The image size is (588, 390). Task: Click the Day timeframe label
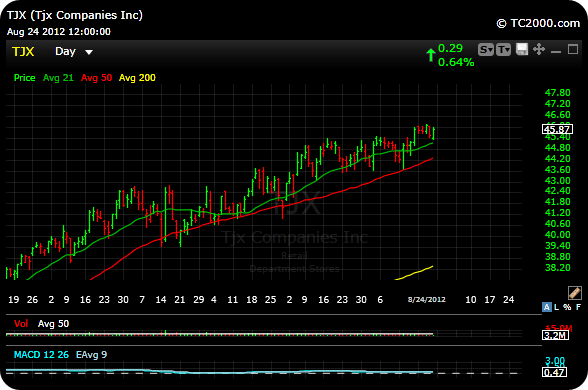coord(65,51)
